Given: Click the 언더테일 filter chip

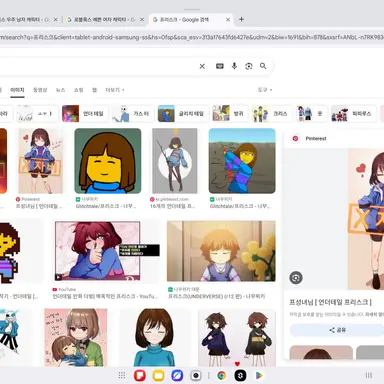Looking at the screenshot, I should pos(85,114).
